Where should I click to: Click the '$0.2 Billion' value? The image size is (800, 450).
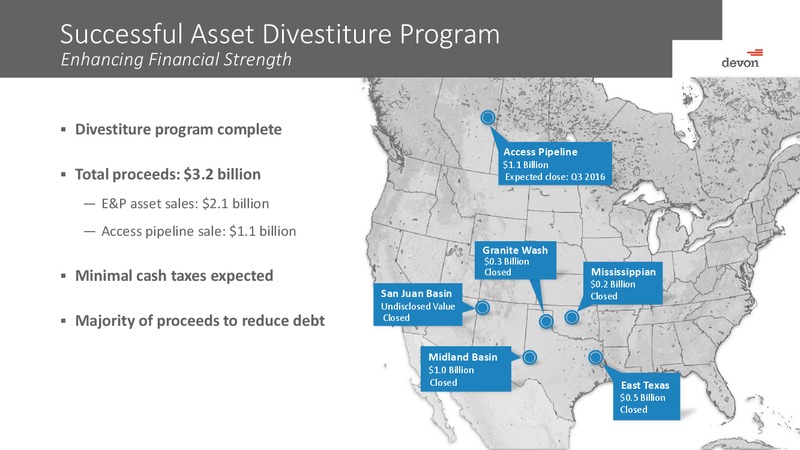point(613,284)
